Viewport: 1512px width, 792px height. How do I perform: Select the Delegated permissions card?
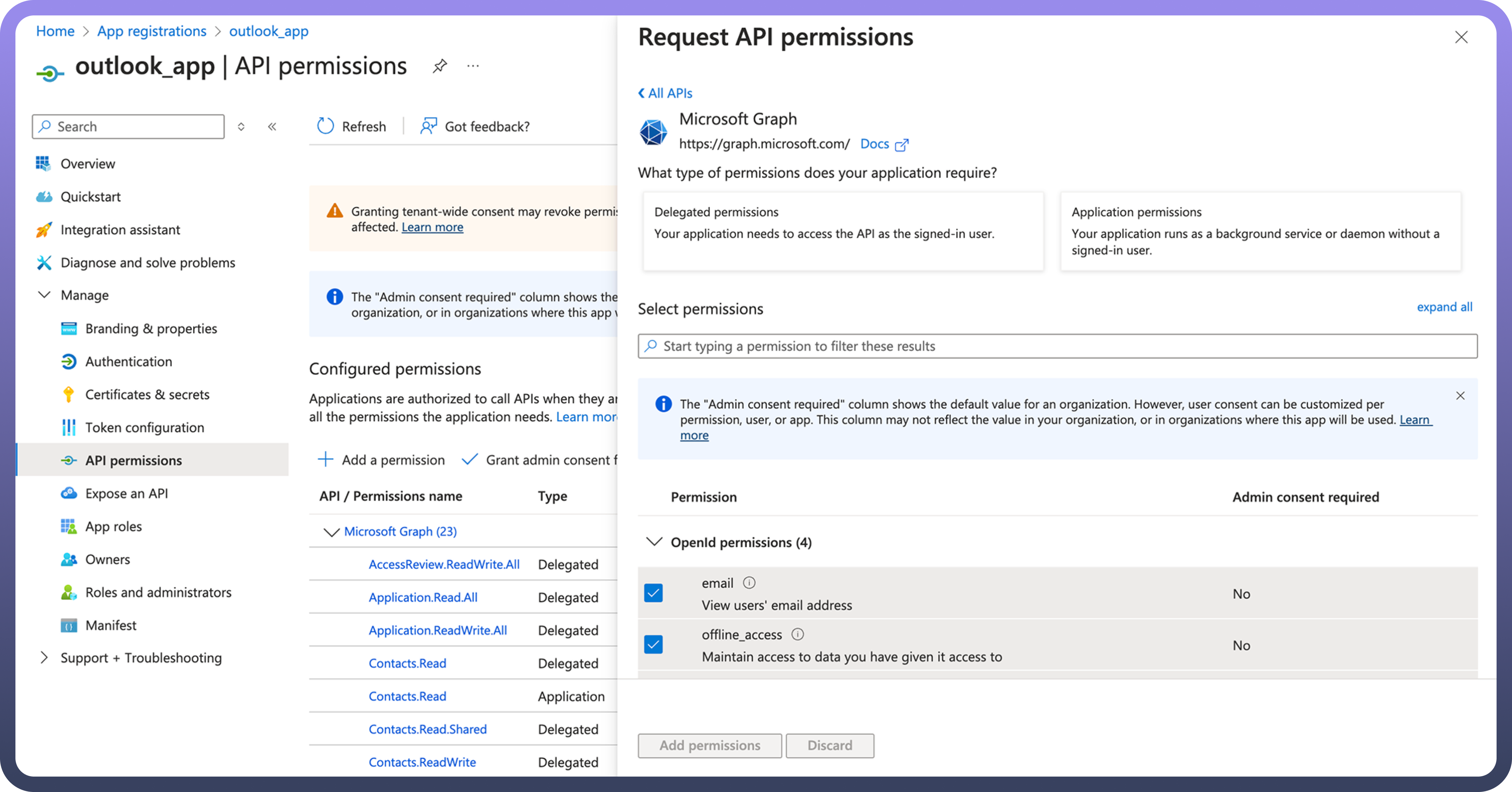click(843, 231)
